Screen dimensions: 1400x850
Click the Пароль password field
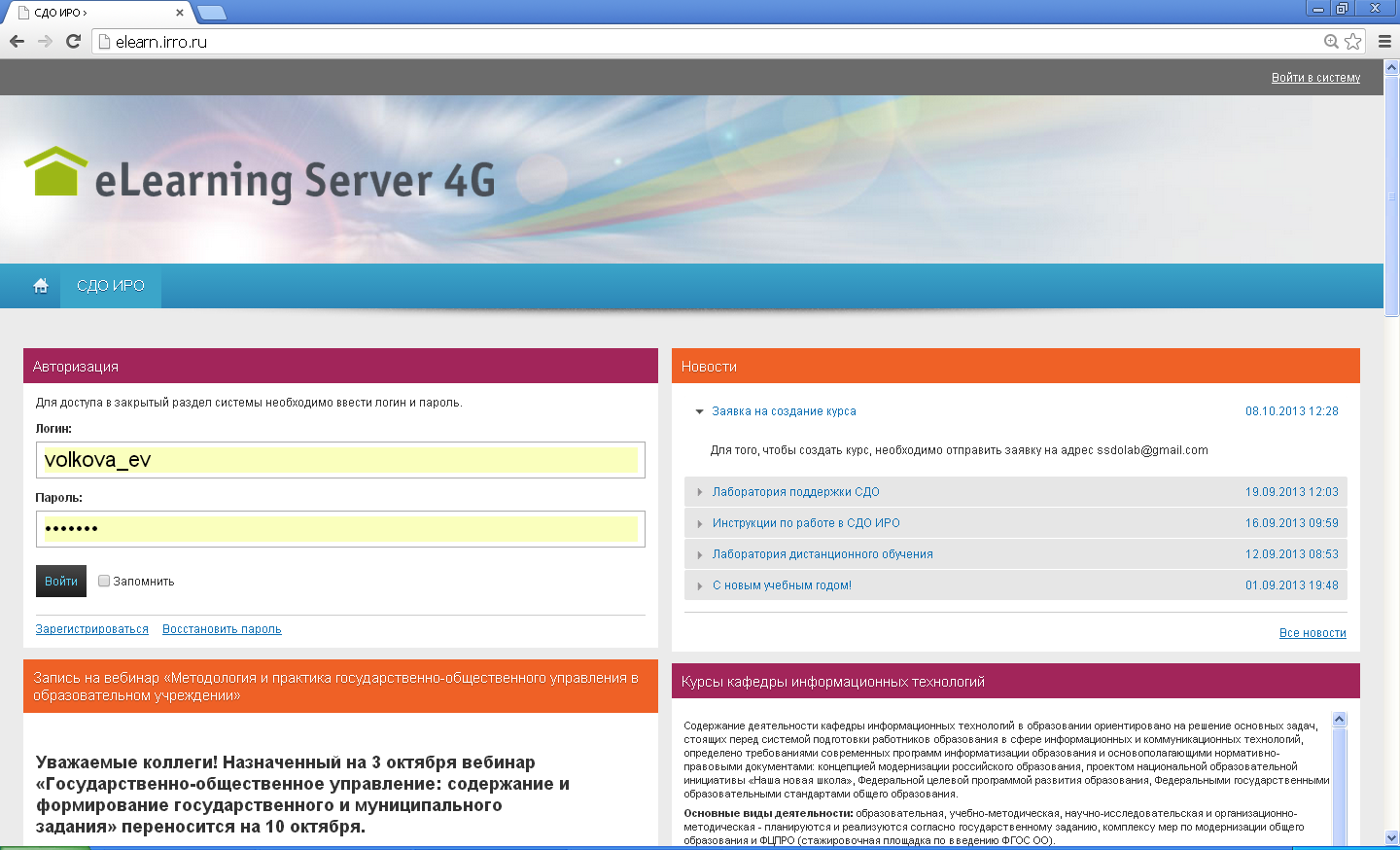(340, 529)
